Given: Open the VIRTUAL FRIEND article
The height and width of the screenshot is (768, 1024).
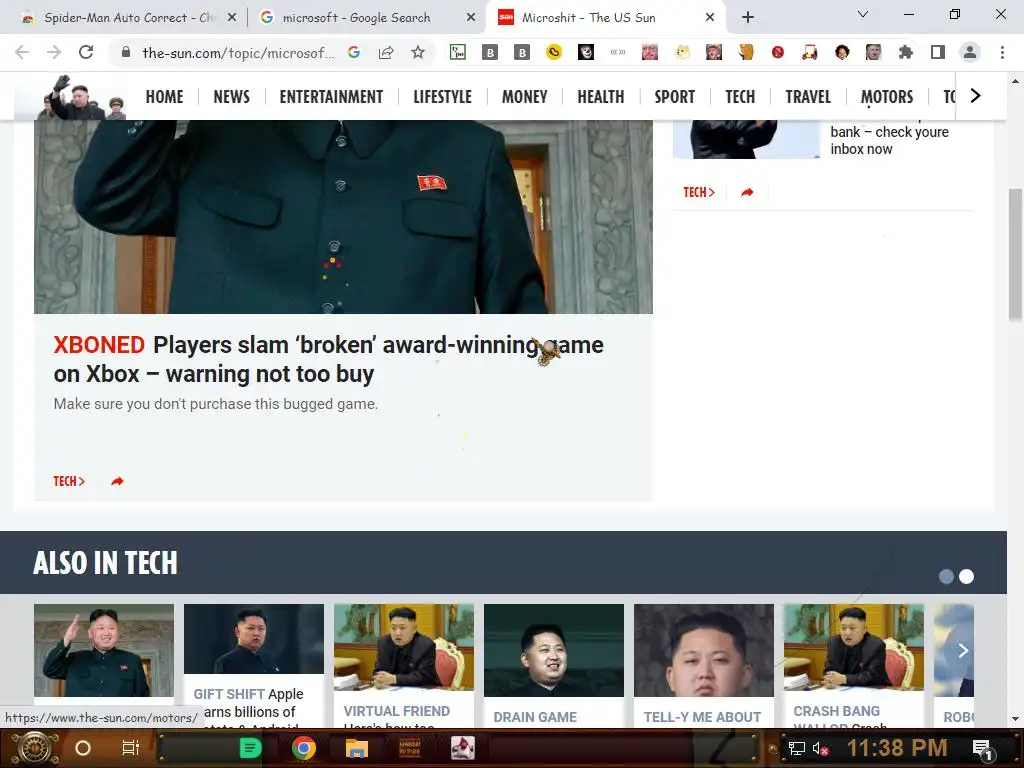Looking at the screenshot, I should [404, 665].
